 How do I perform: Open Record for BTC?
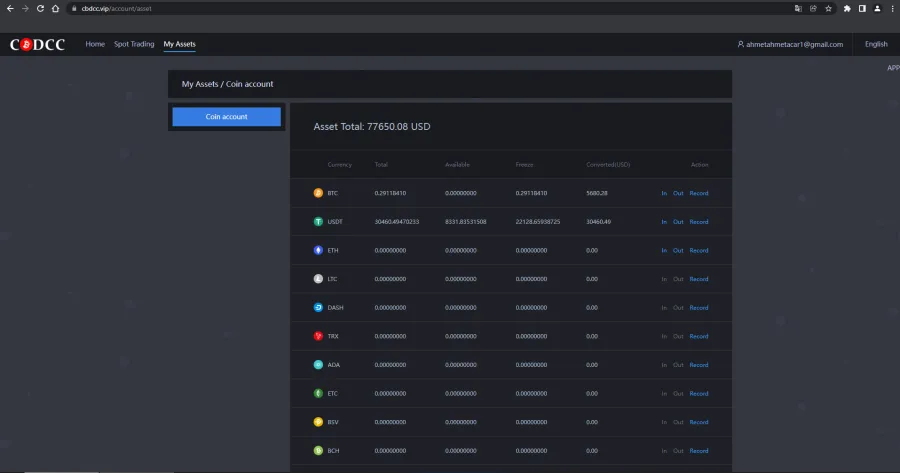point(699,193)
